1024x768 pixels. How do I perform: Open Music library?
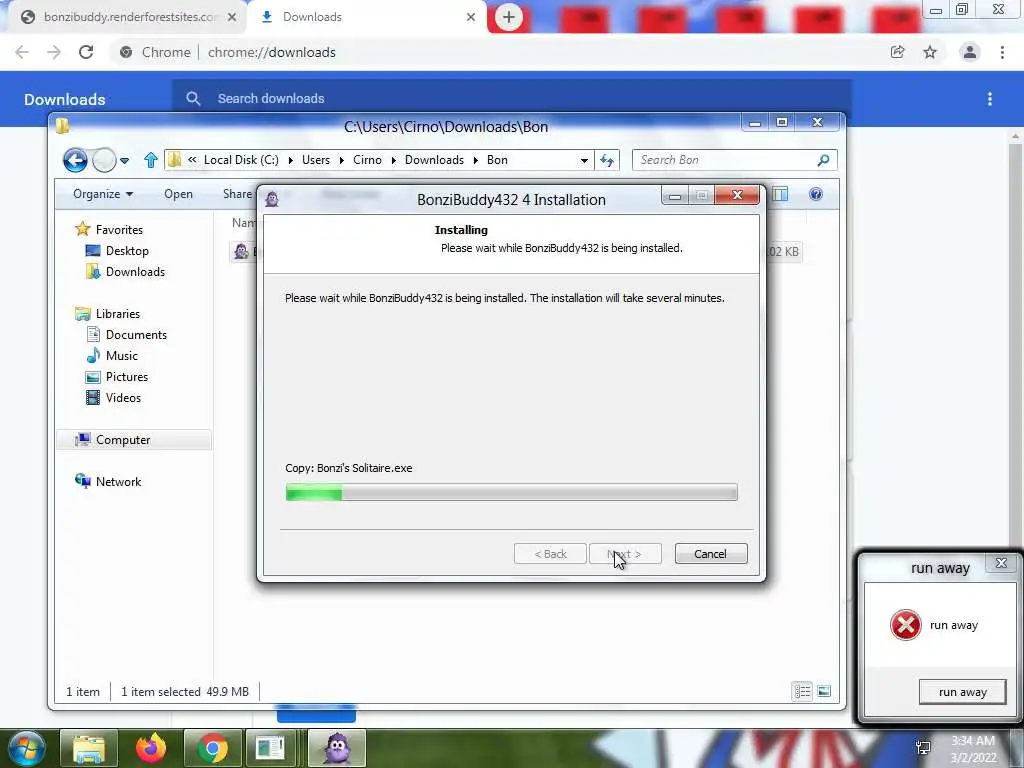pyautogui.click(x=121, y=355)
